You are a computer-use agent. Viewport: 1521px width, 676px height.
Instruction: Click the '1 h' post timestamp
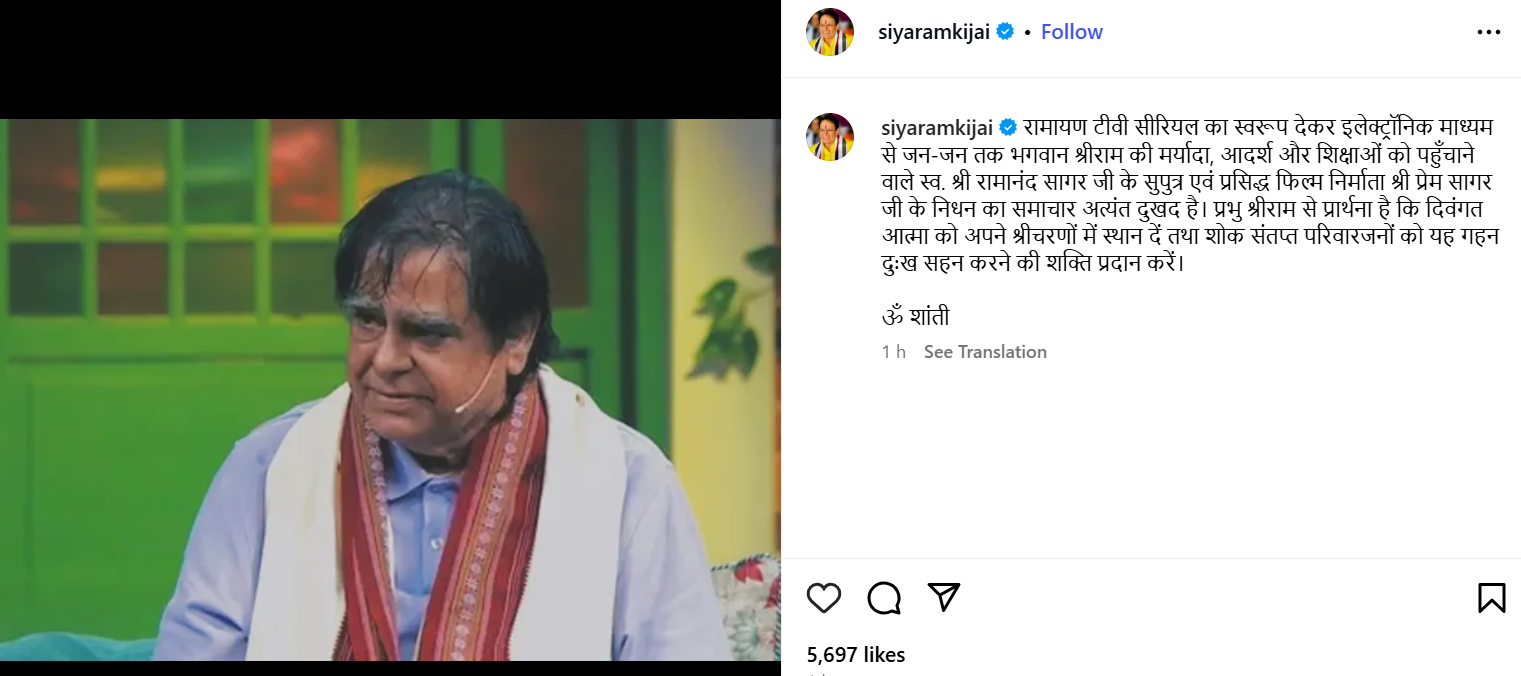tap(893, 352)
